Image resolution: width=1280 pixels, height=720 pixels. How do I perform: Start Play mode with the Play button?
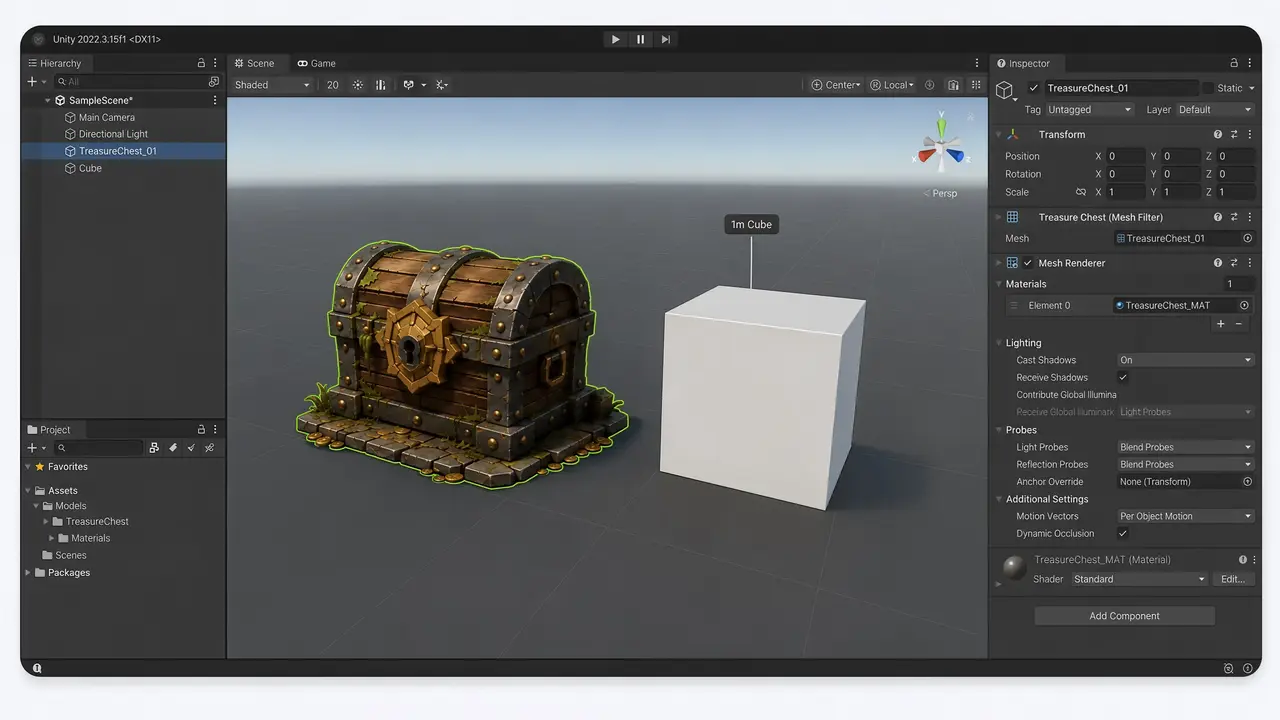pos(615,39)
